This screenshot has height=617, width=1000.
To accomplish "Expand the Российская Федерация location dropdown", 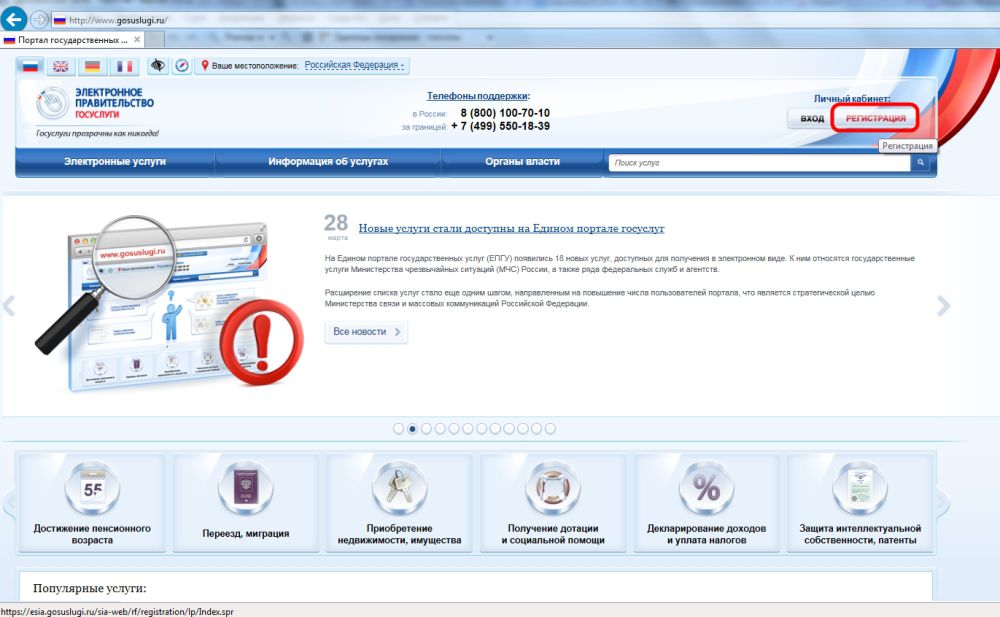I will click(355, 66).
